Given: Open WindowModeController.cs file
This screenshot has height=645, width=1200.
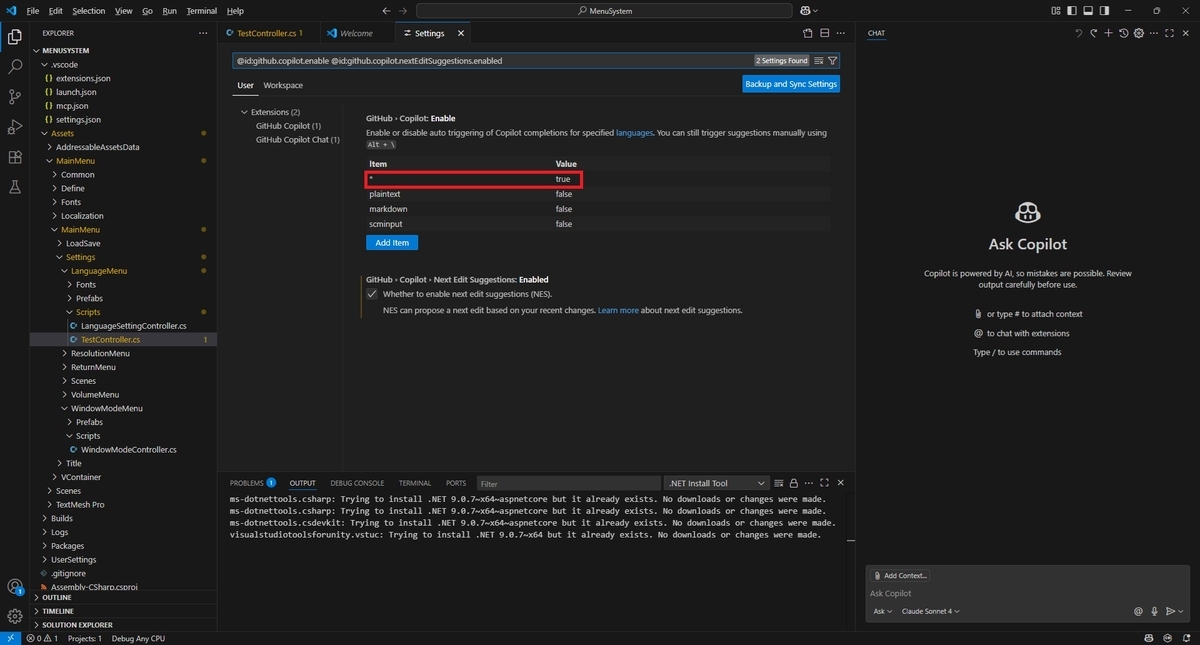Looking at the screenshot, I should coord(129,450).
